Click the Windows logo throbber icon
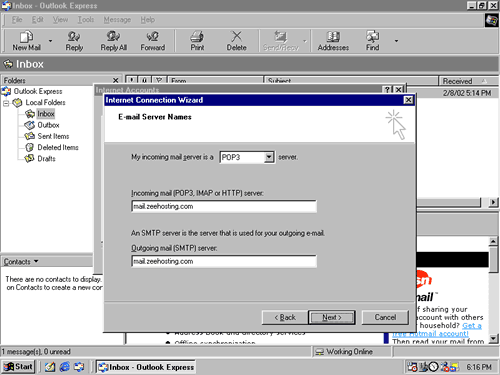 tap(491, 20)
